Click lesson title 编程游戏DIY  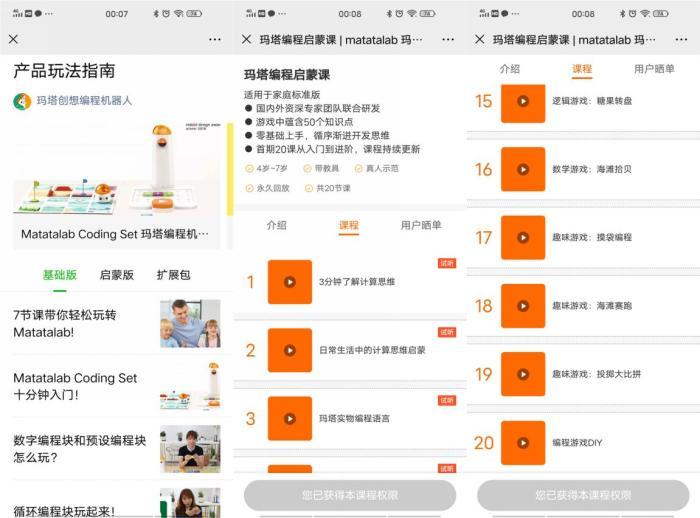(x=577, y=443)
